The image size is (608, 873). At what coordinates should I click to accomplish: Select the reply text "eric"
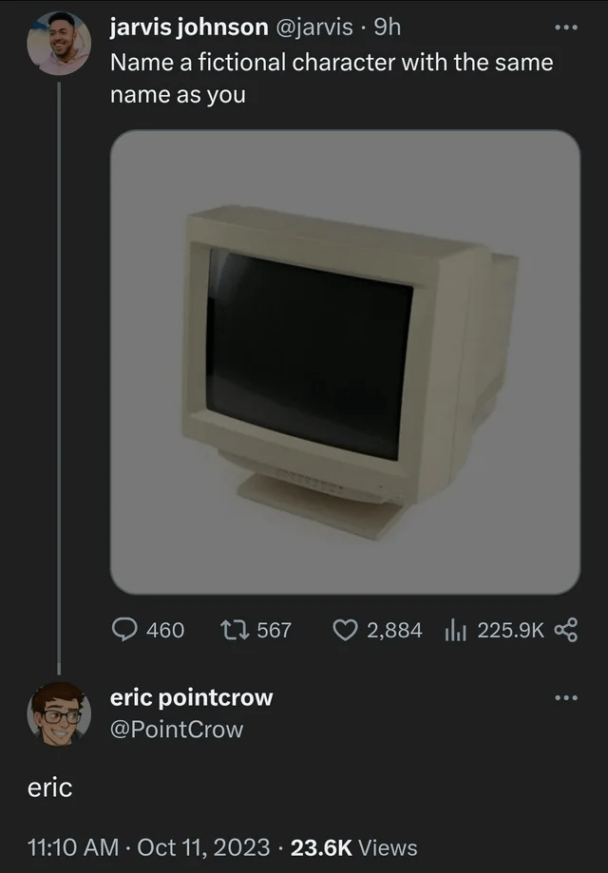[x=49, y=788]
